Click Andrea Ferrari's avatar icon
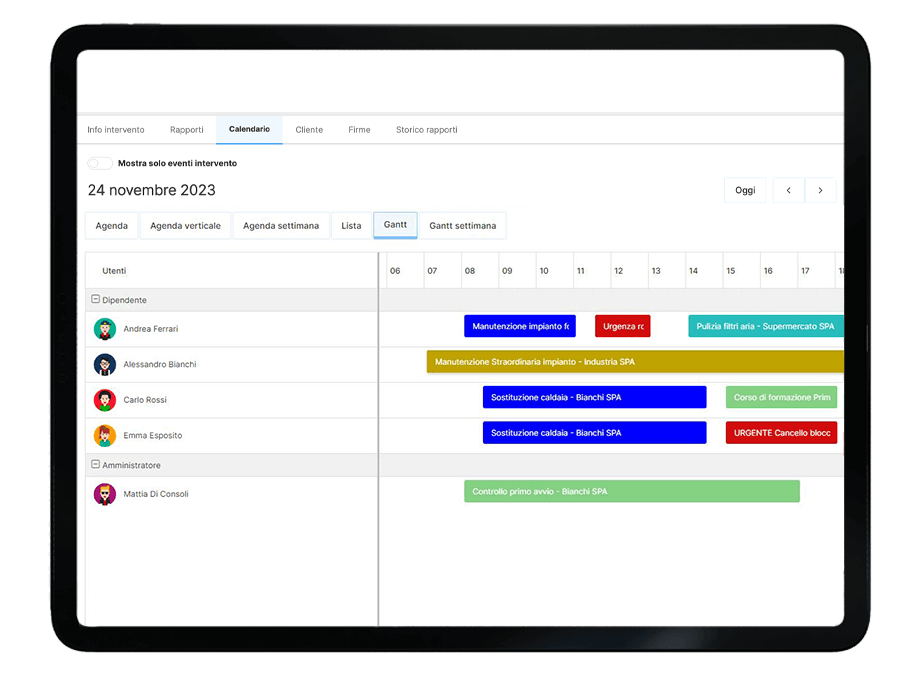This screenshot has height=675, width=923. [x=105, y=329]
